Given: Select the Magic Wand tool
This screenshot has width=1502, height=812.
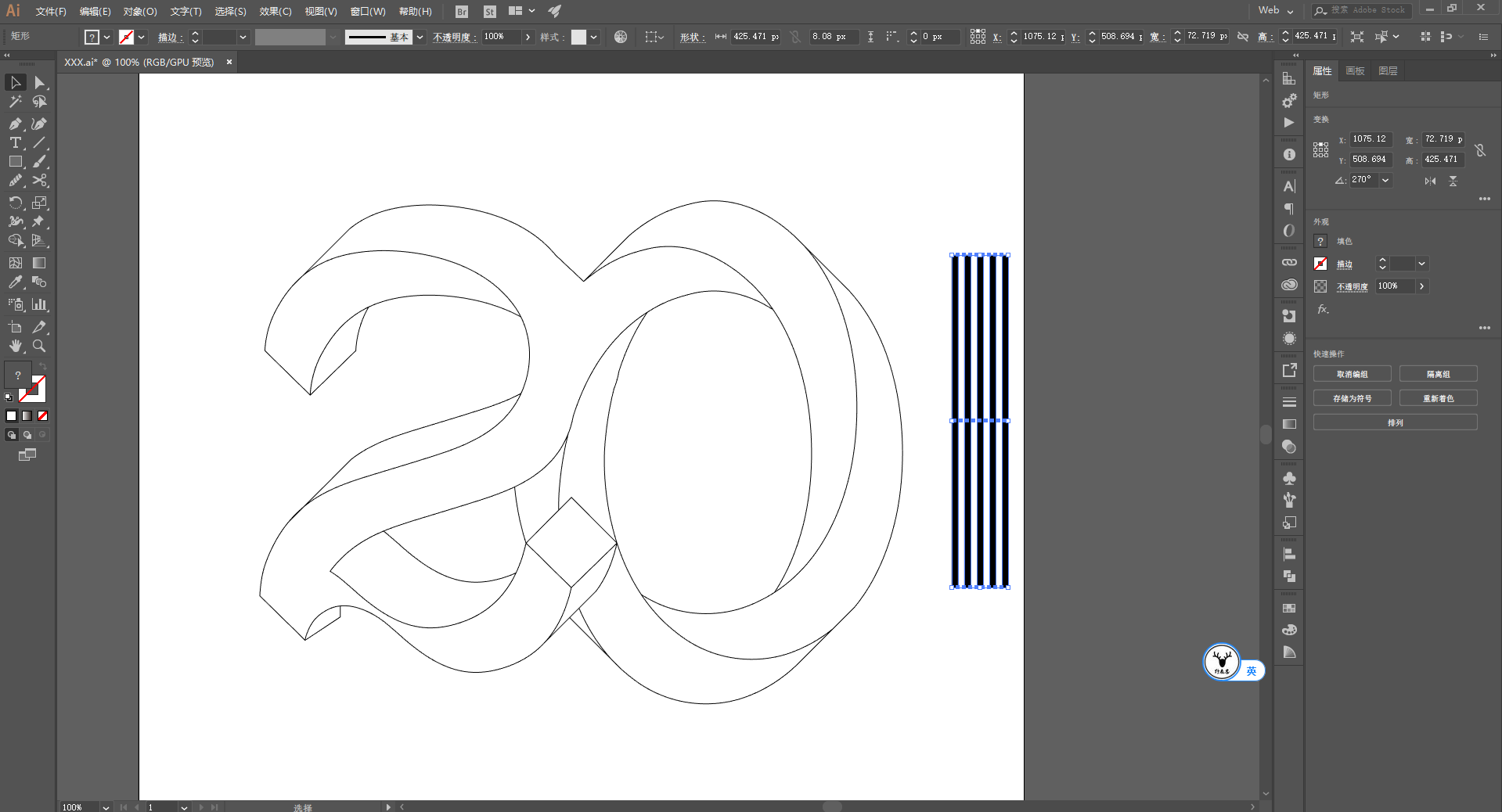Looking at the screenshot, I should 16,102.
